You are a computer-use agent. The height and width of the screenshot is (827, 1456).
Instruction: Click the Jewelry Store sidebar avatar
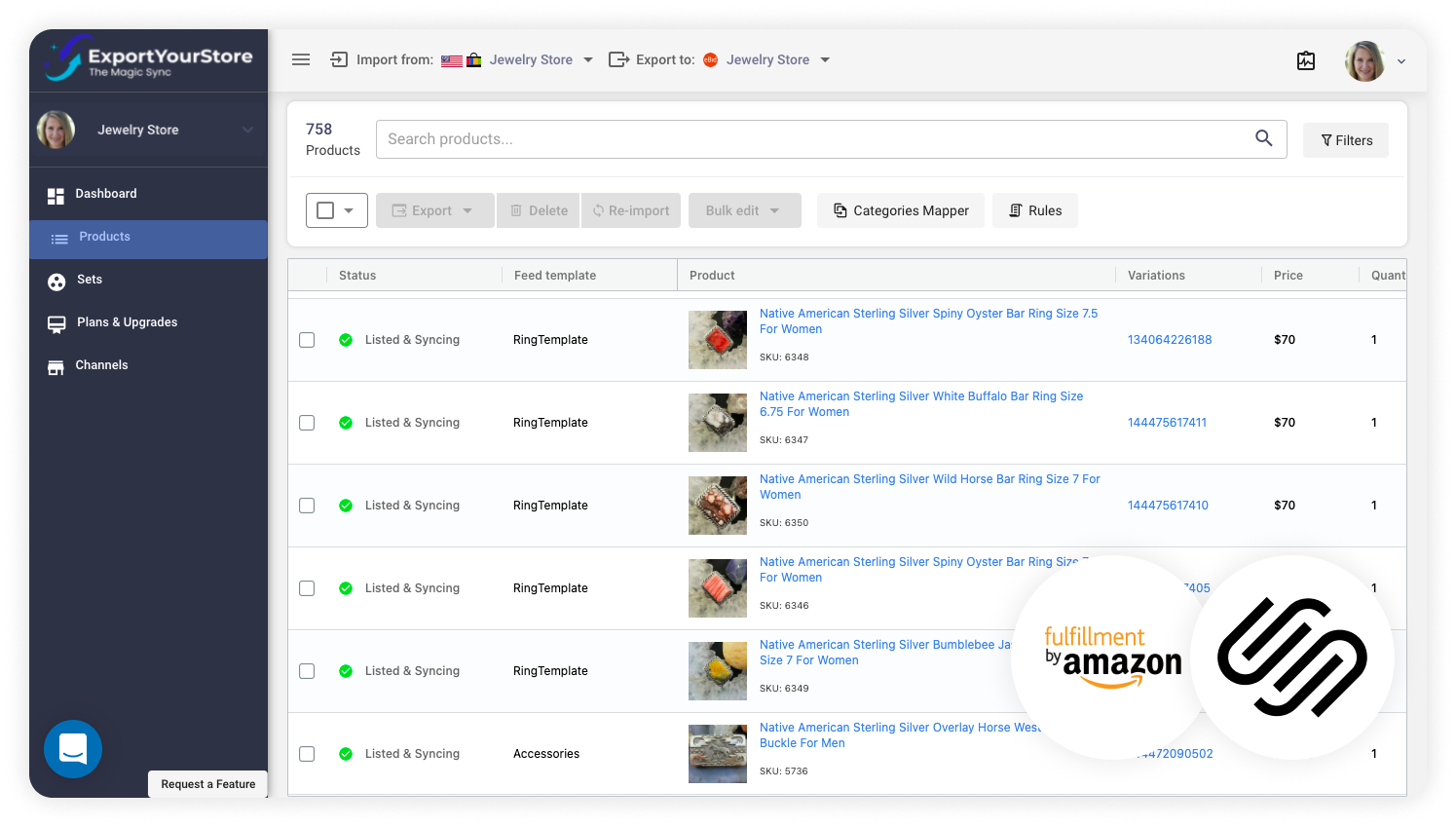56,130
